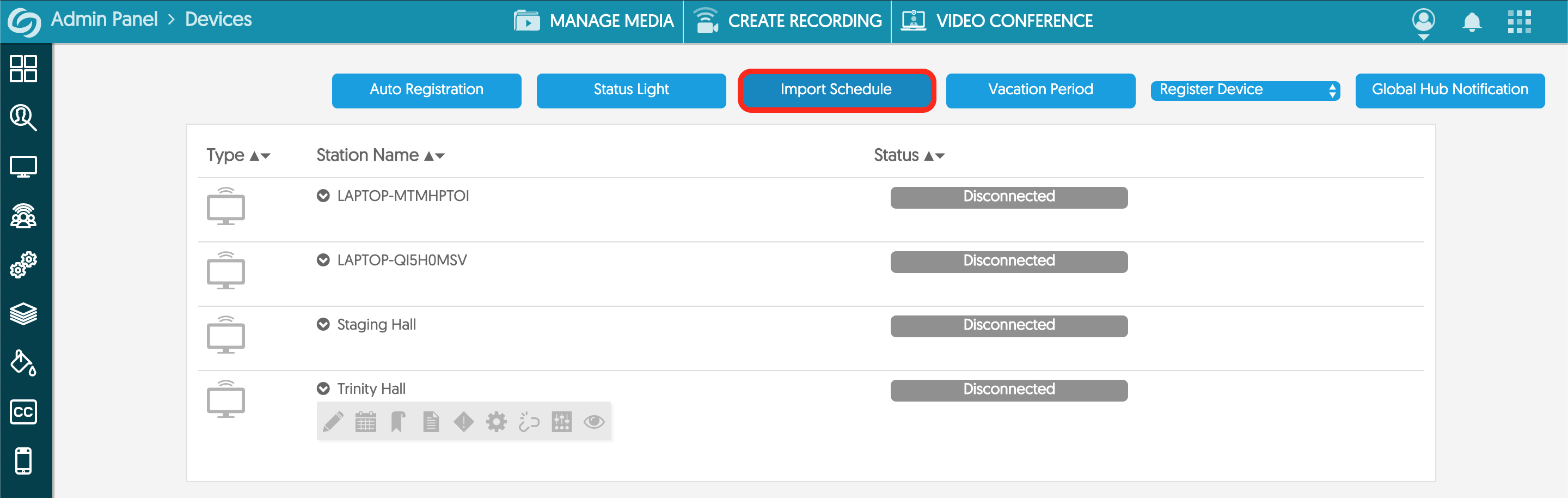The height and width of the screenshot is (498, 1568).
Task: Open the gears settings icon in sidebar
Action: [23, 265]
